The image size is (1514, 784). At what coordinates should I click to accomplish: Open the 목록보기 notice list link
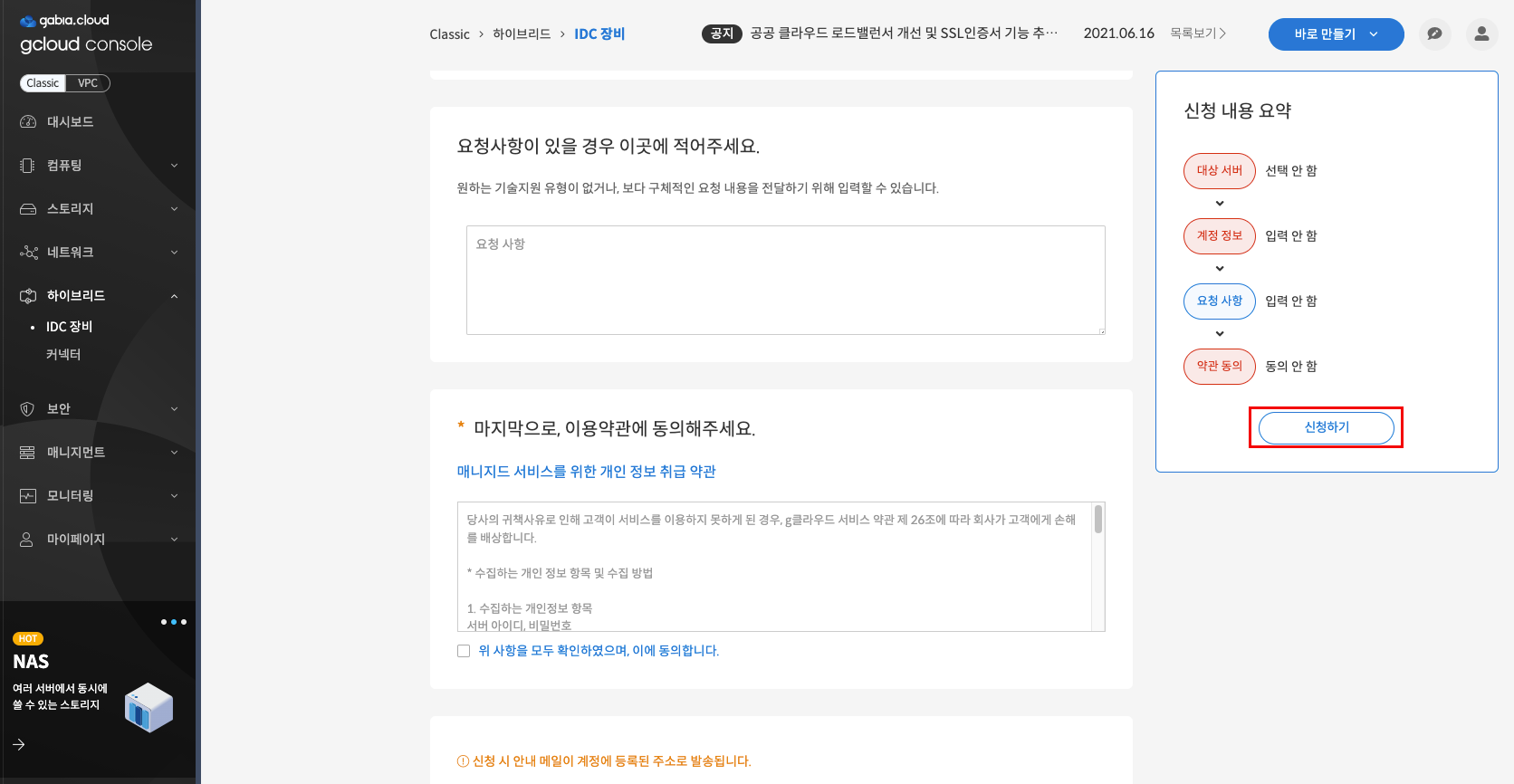pyautogui.click(x=1197, y=33)
